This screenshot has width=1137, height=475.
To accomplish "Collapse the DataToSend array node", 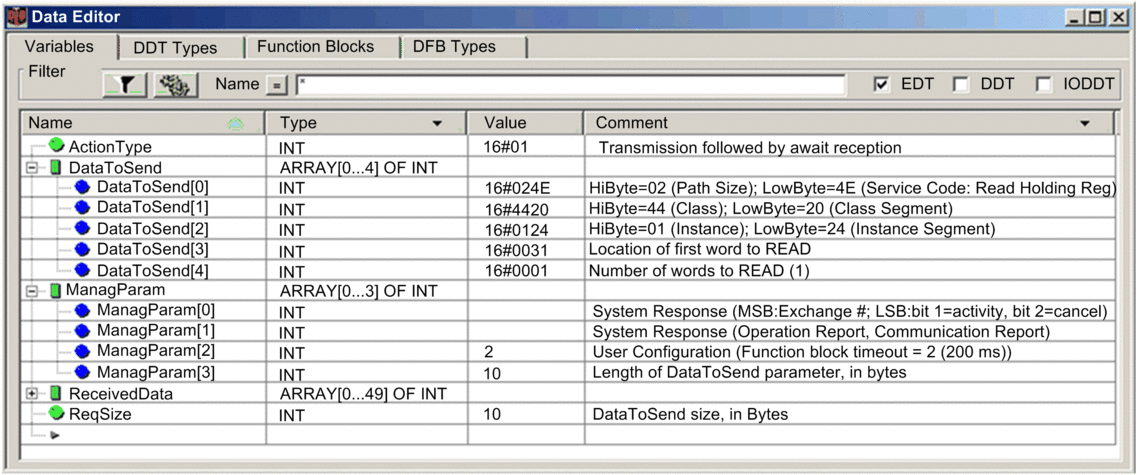I will pos(33,168).
